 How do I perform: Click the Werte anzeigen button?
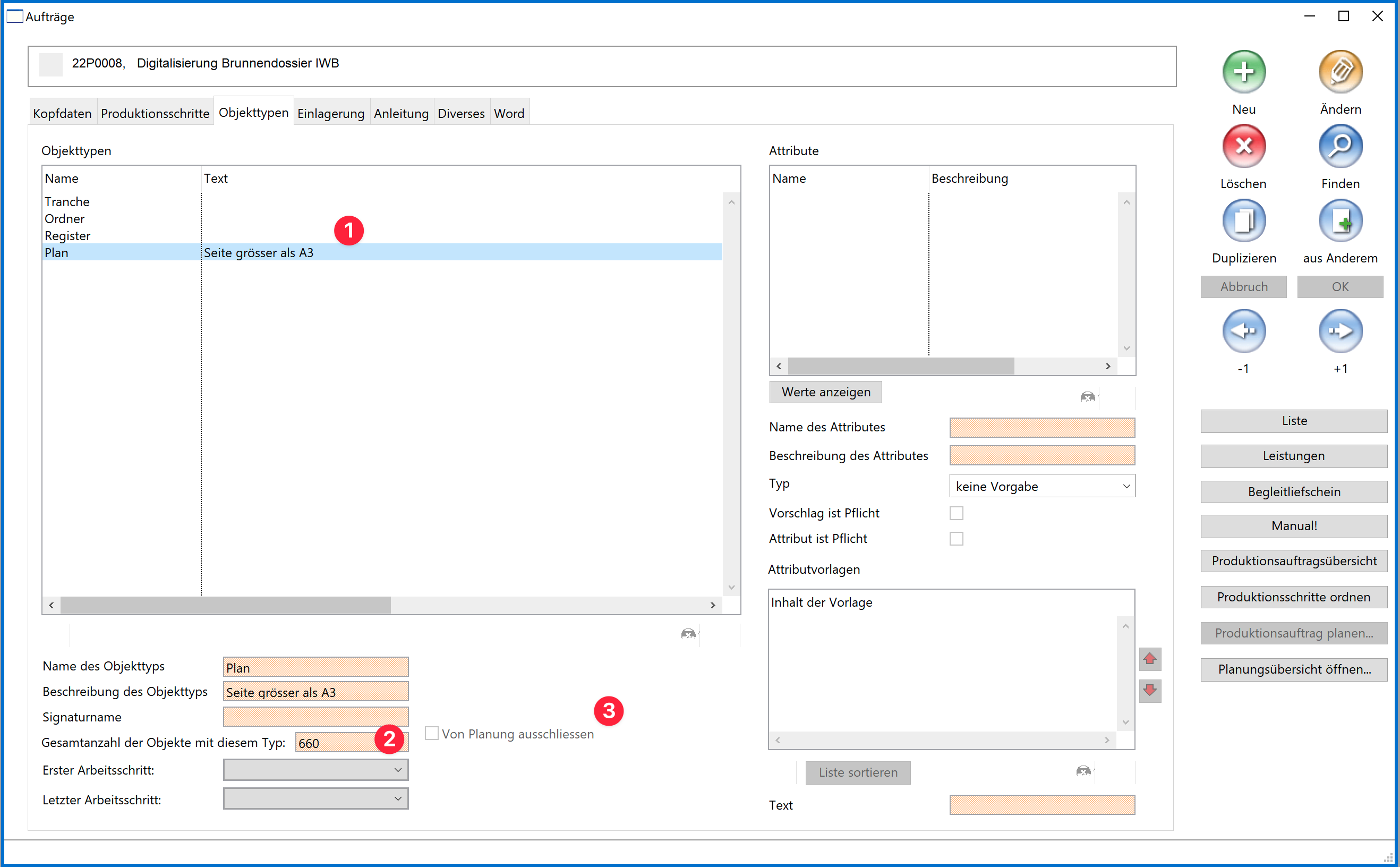pyautogui.click(x=825, y=392)
